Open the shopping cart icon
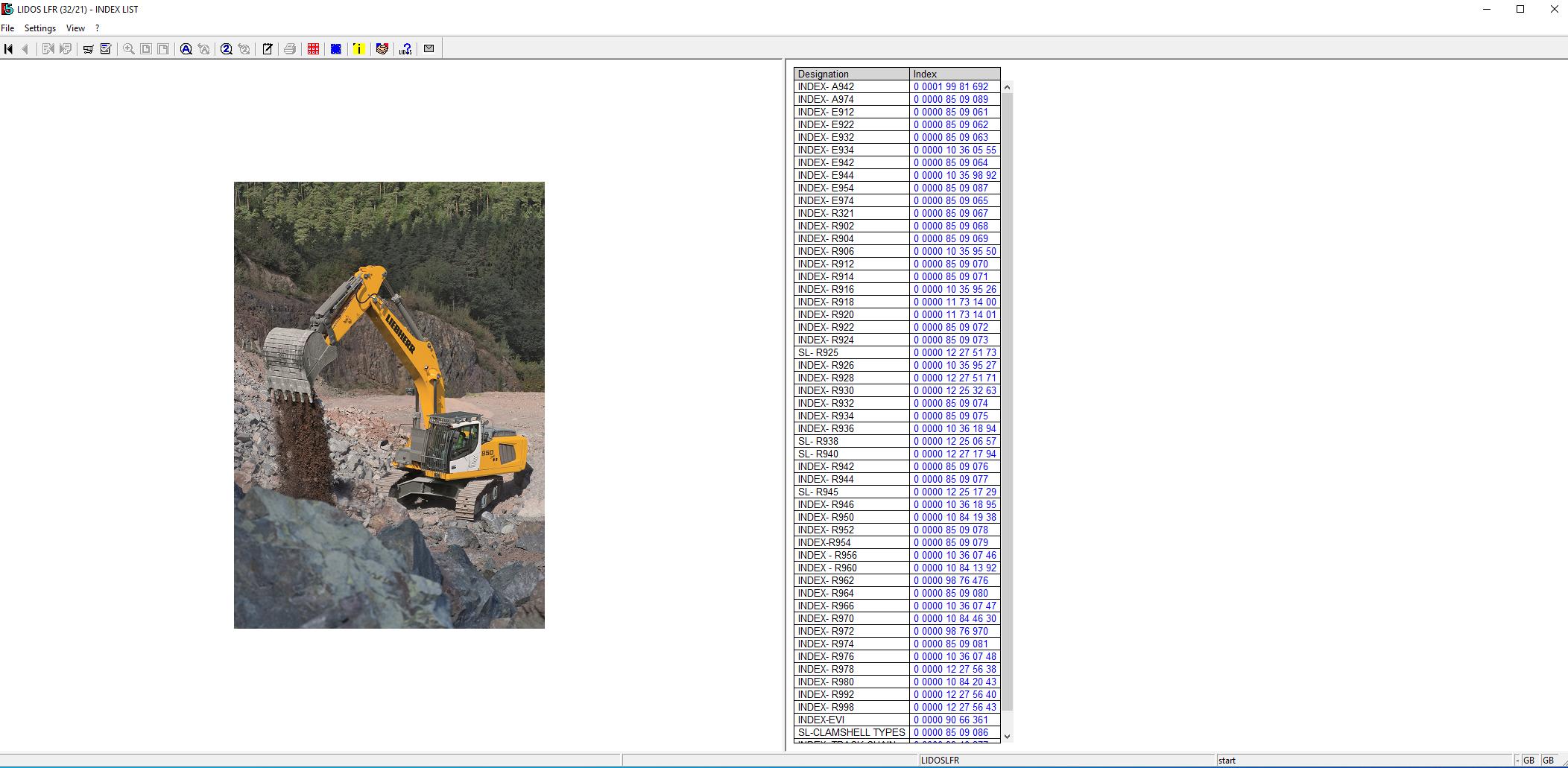The height and width of the screenshot is (768, 1568). 88,49
